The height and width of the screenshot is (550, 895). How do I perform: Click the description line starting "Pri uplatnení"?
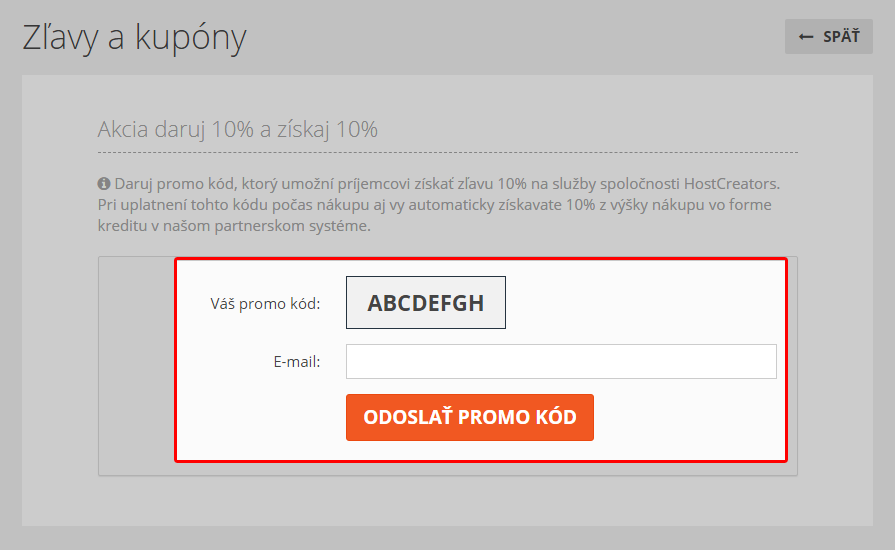(434, 205)
